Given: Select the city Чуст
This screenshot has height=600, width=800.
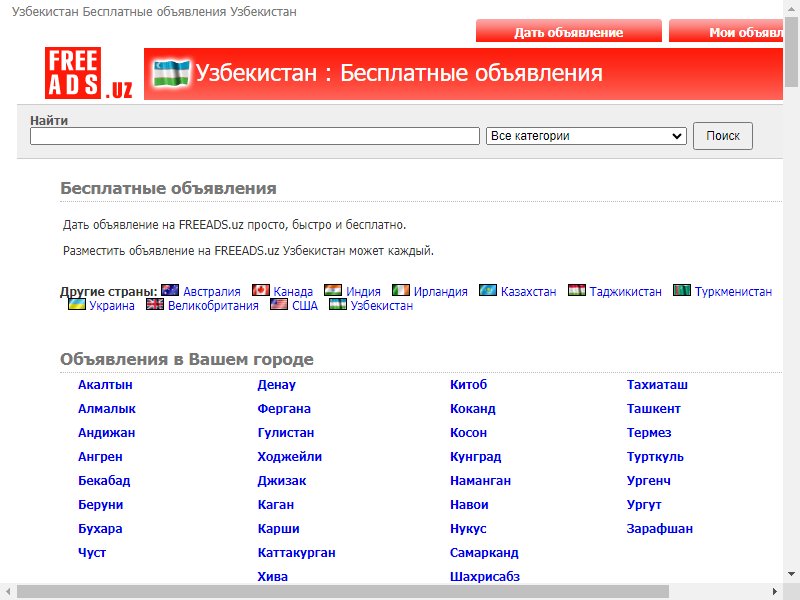Looking at the screenshot, I should pos(92,553).
